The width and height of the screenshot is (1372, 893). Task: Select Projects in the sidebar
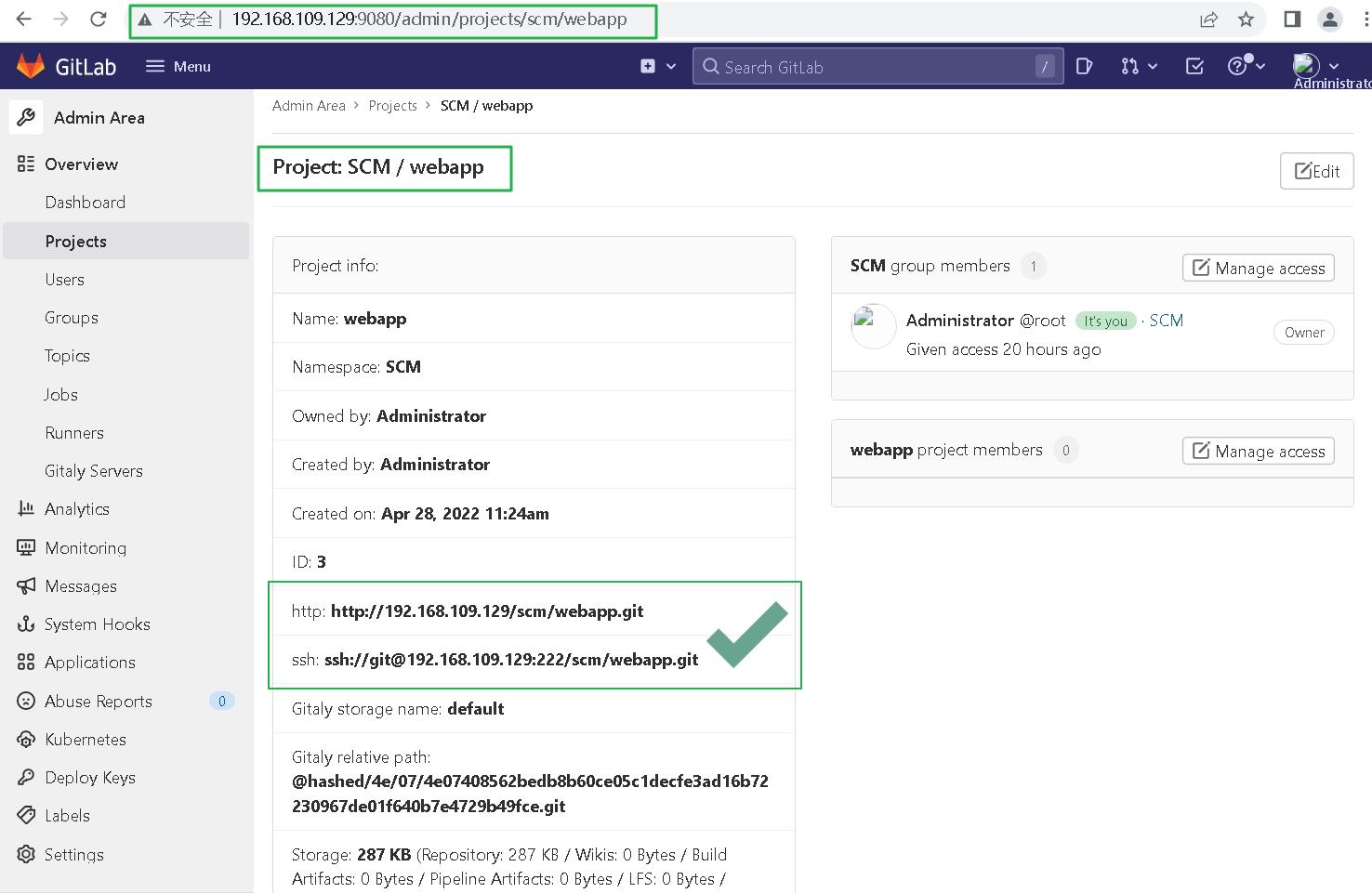[x=126, y=241]
